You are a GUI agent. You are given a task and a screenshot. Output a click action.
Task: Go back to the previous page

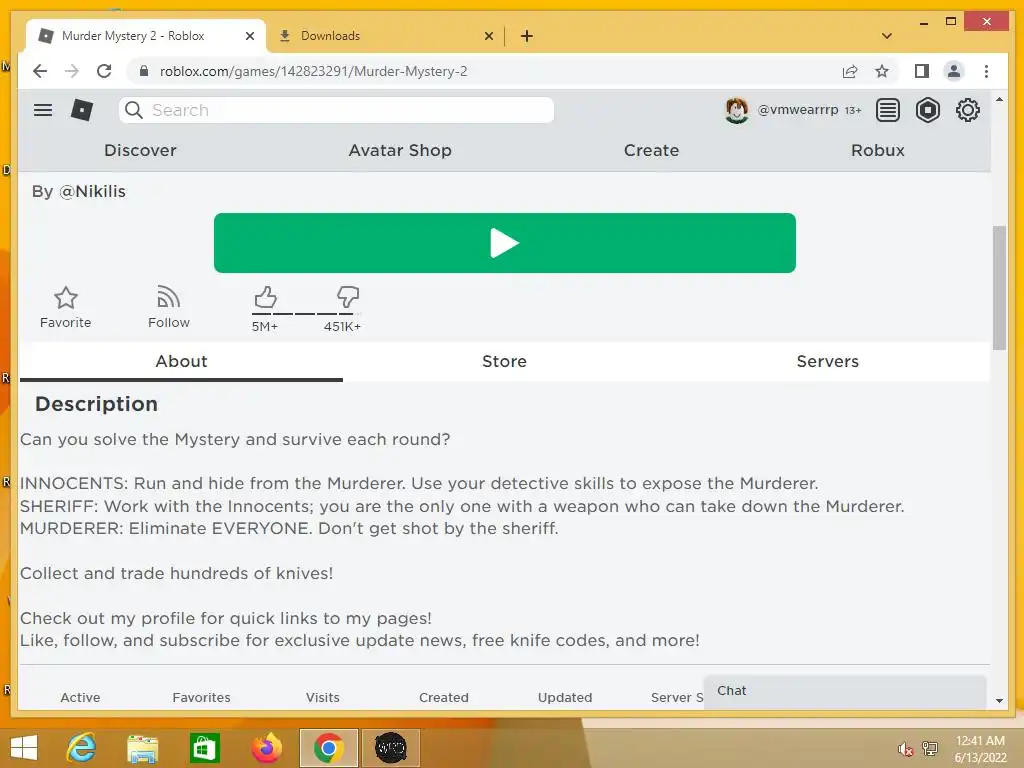click(x=40, y=71)
